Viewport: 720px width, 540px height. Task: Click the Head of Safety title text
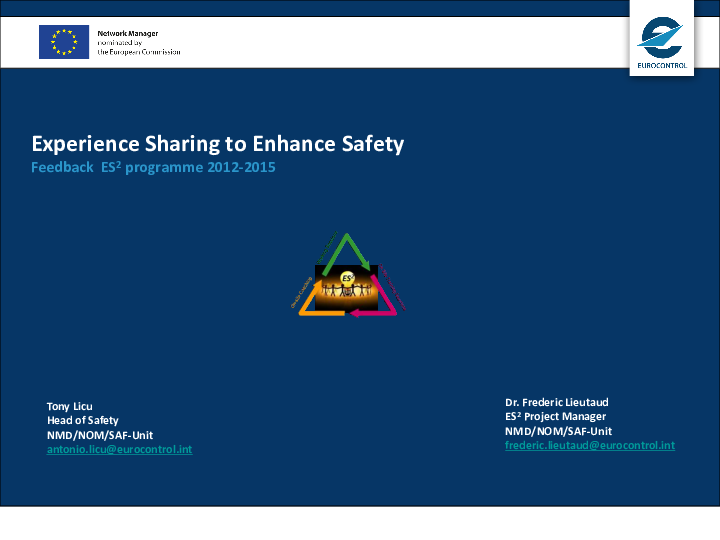click(x=82, y=421)
